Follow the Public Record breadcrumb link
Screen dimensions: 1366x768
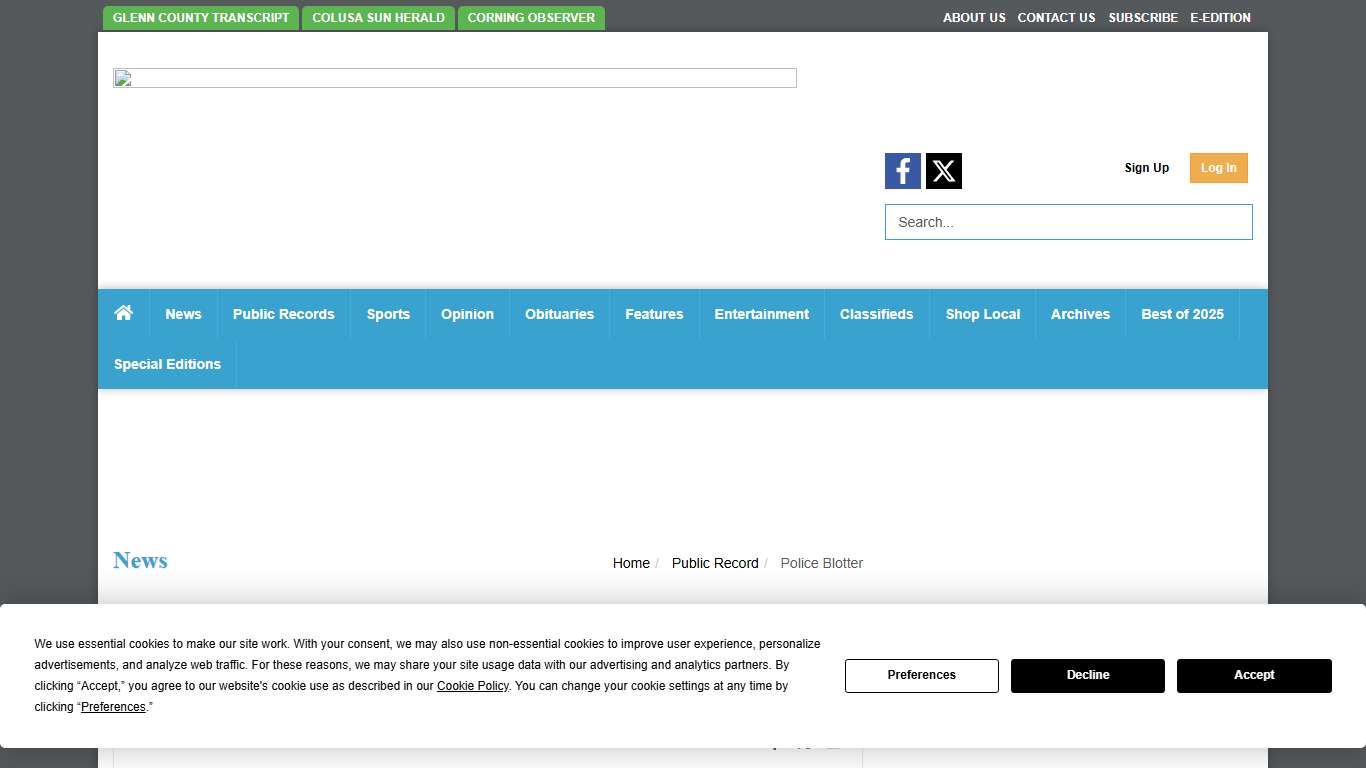click(715, 563)
